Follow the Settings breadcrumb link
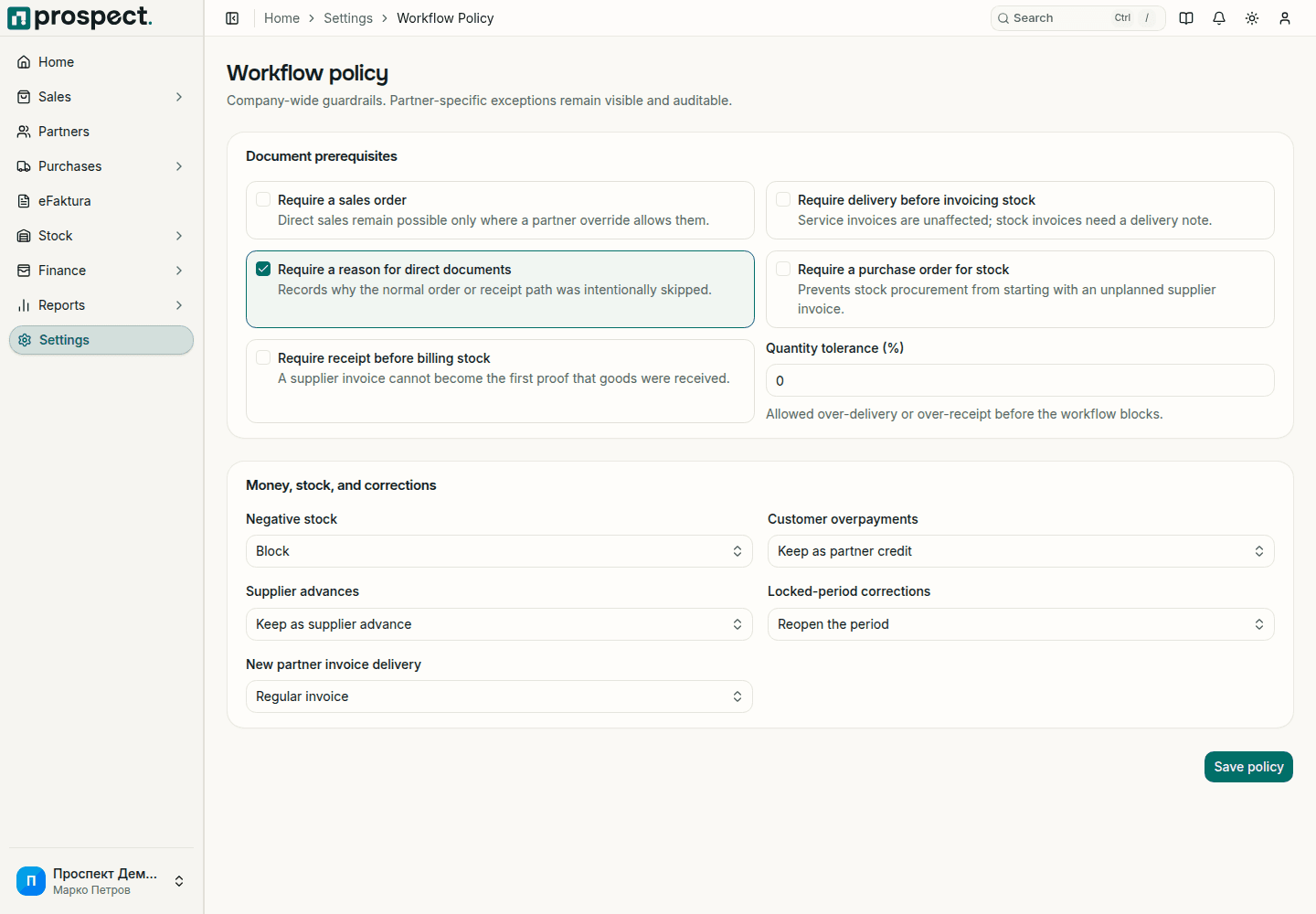Viewport: 1316px width, 914px height. (x=348, y=18)
